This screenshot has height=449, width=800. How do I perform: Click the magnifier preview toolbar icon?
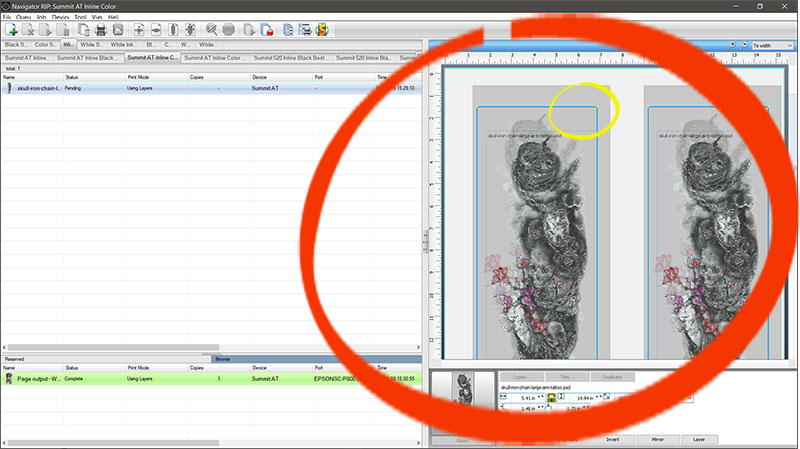pyautogui.click(x=211, y=30)
